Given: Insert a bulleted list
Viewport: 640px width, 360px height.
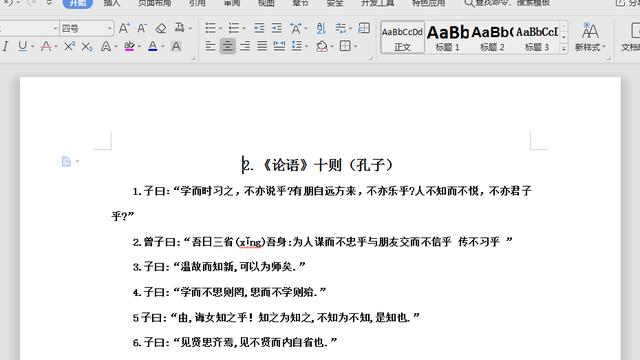Looking at the screenshot, I should 210,28.
